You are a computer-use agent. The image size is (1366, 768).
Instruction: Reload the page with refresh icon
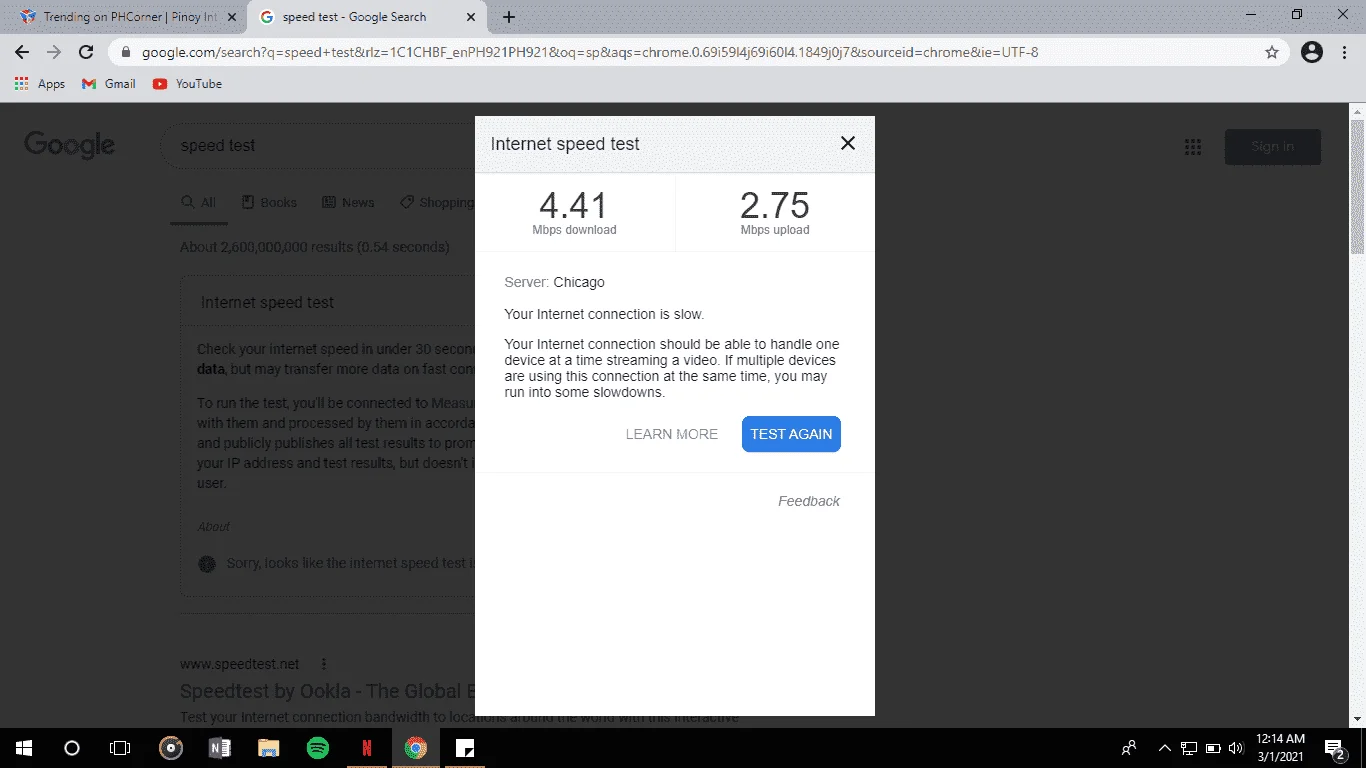[x=86, y=52]
